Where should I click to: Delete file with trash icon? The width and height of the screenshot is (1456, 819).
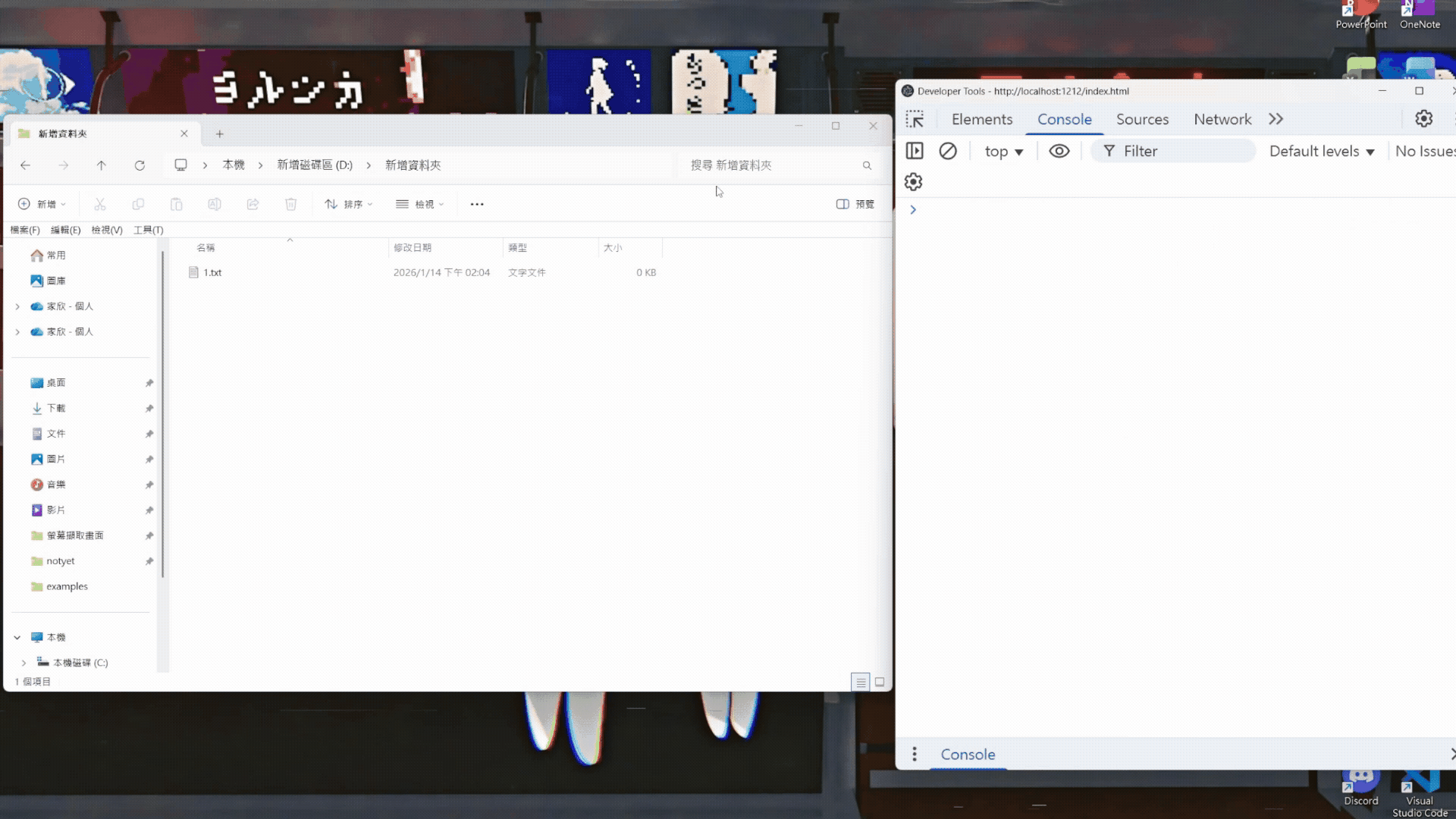tap(291, 203)
